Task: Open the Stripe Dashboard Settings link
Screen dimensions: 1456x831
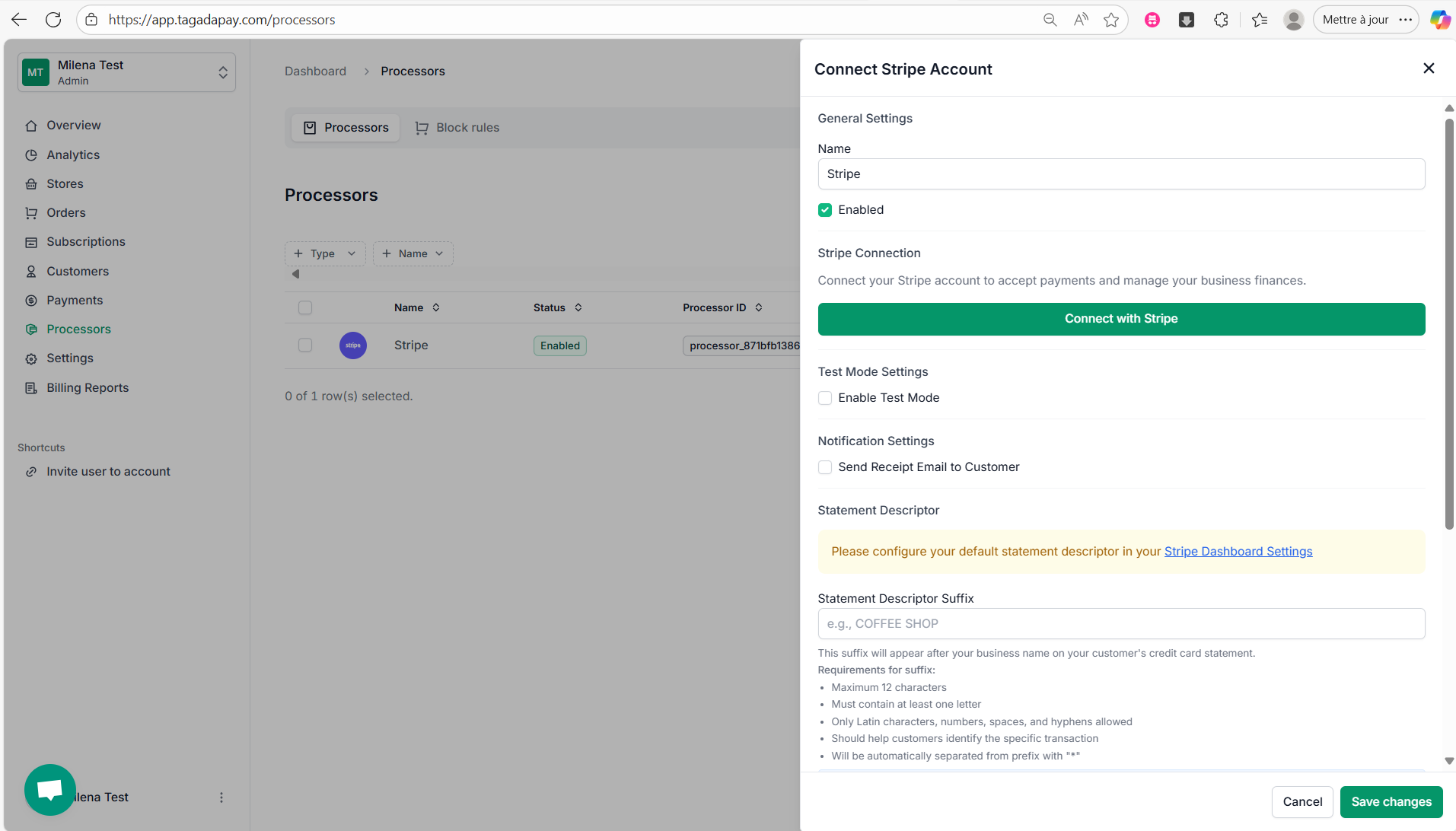Action: tap(1238, 552)
